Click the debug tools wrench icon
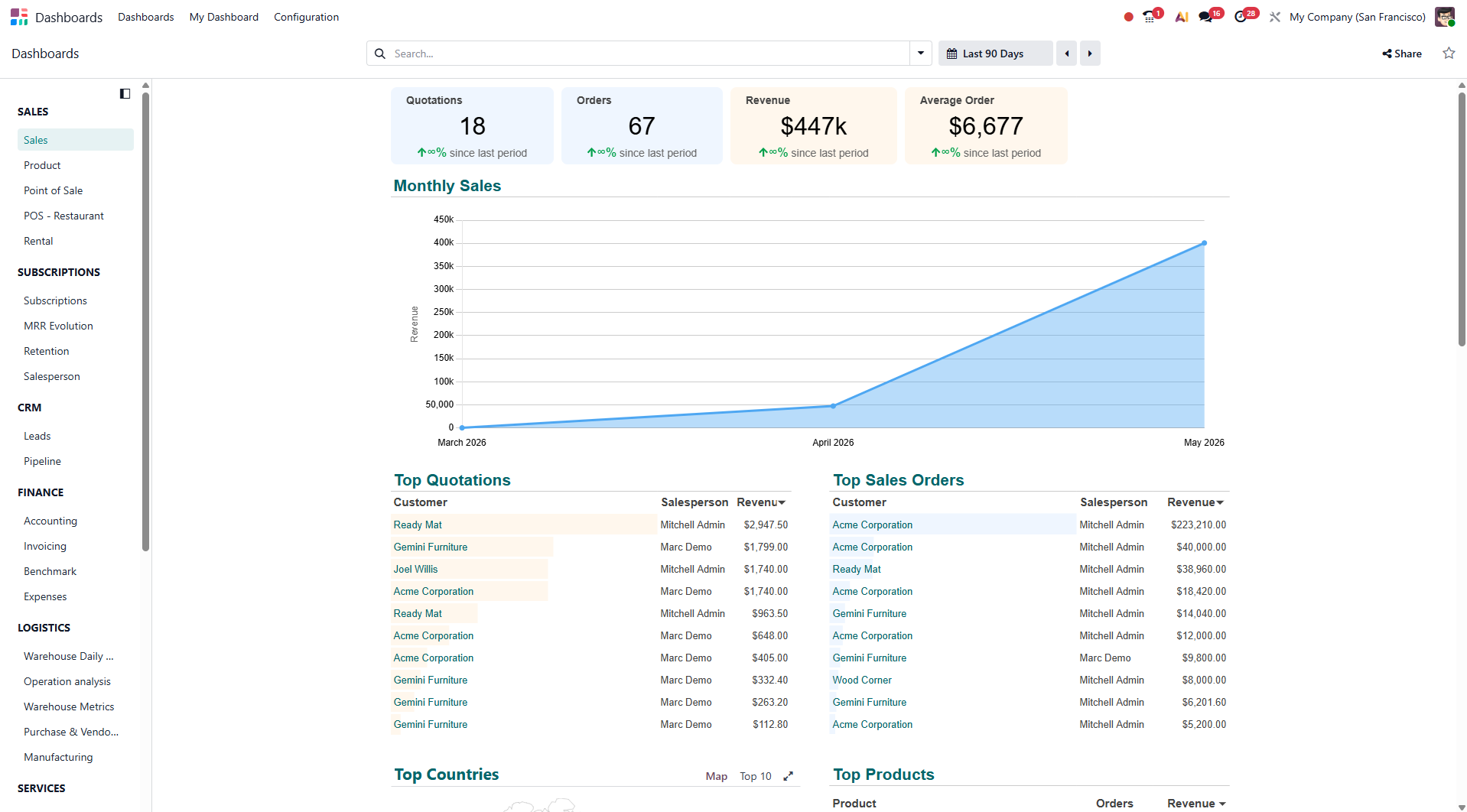This screenshot has width=1467, height=812. (1274, 17)
